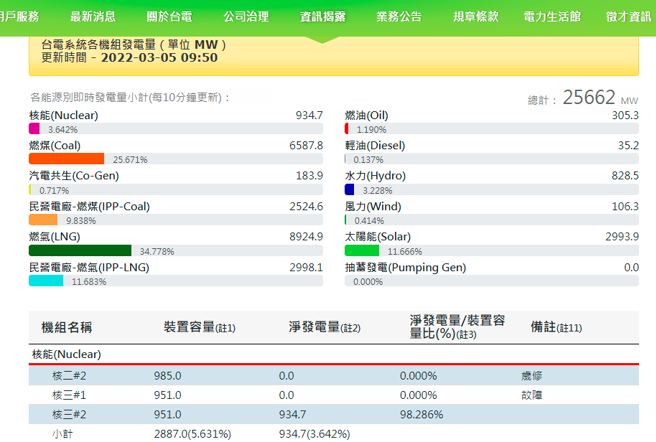
Task: Click the 裝置容量 column header
Action: pyautogui.click(x=199, y=327)
